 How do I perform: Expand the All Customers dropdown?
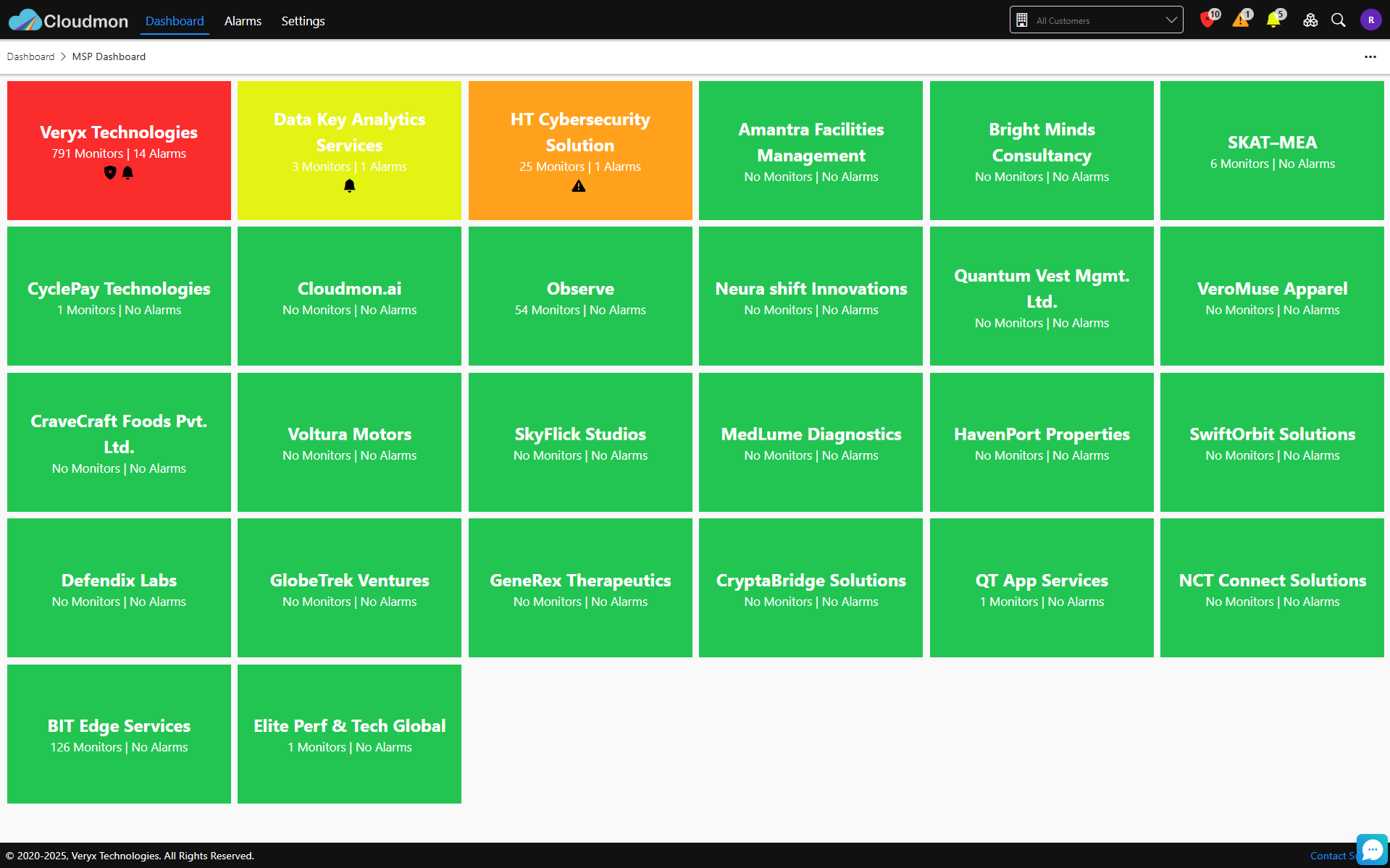coord(1096,20)
